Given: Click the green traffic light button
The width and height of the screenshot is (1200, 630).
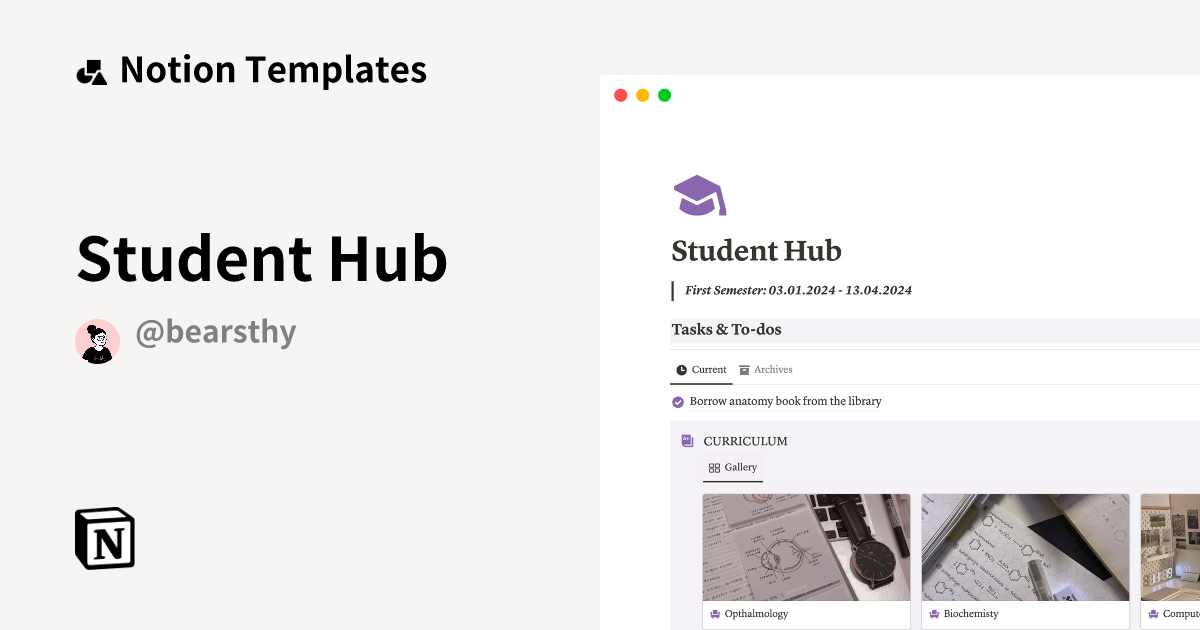Looking at the screenshot, I should (664, 95).
